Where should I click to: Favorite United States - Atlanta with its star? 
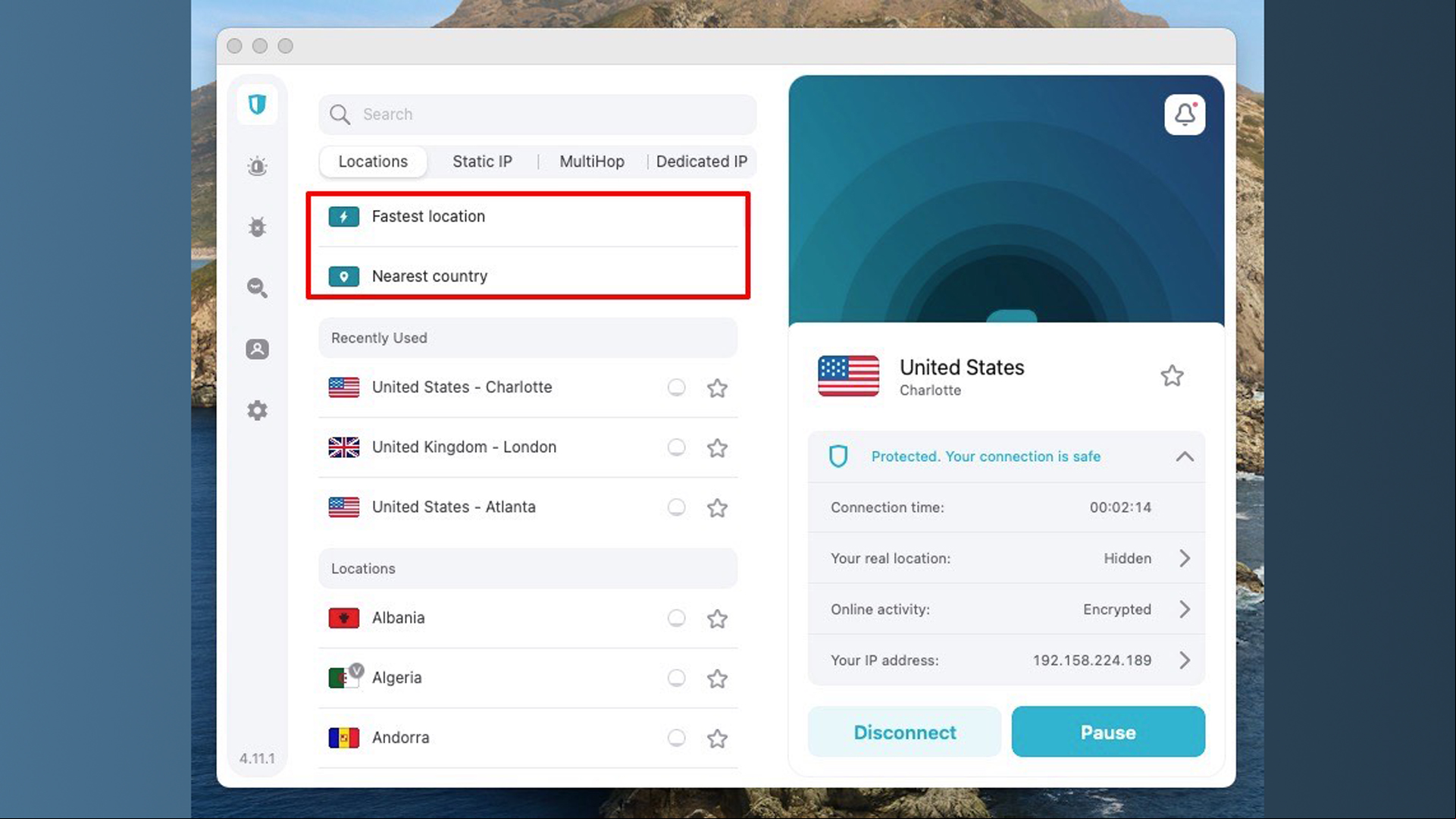(717, 508)
